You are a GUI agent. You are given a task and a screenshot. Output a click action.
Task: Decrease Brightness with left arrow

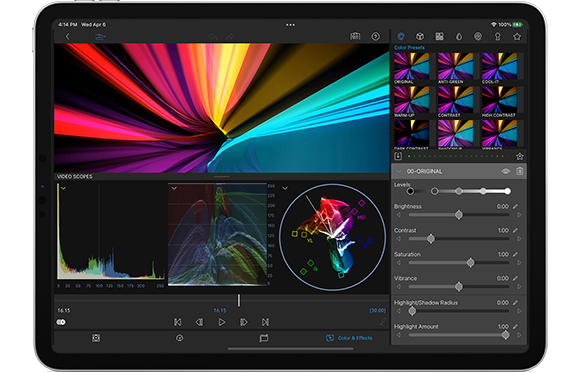tap(399, 215)
